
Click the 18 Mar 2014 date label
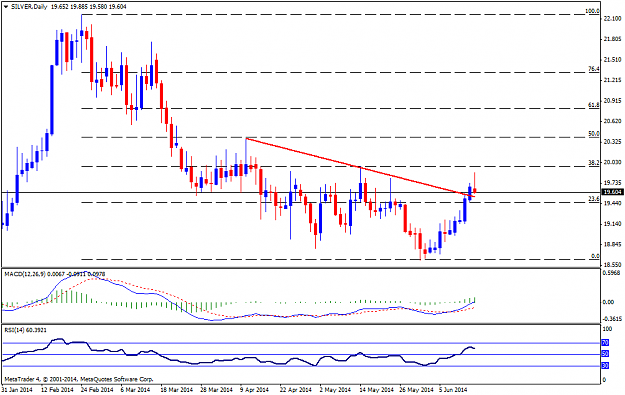177,389
